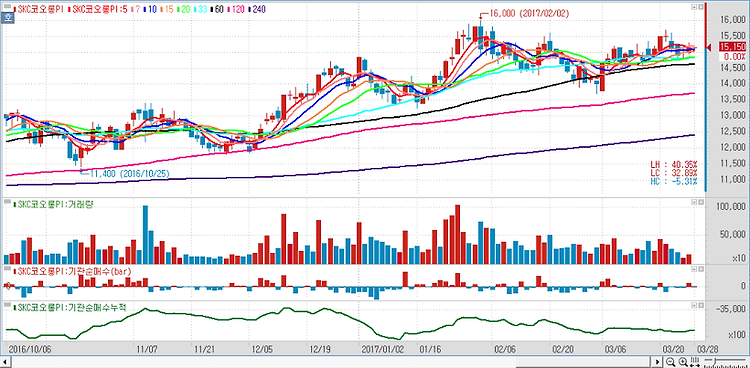Select the 7-day moving average legend
Viewport: 750px width, 368px height.
[x=135, y=9]
